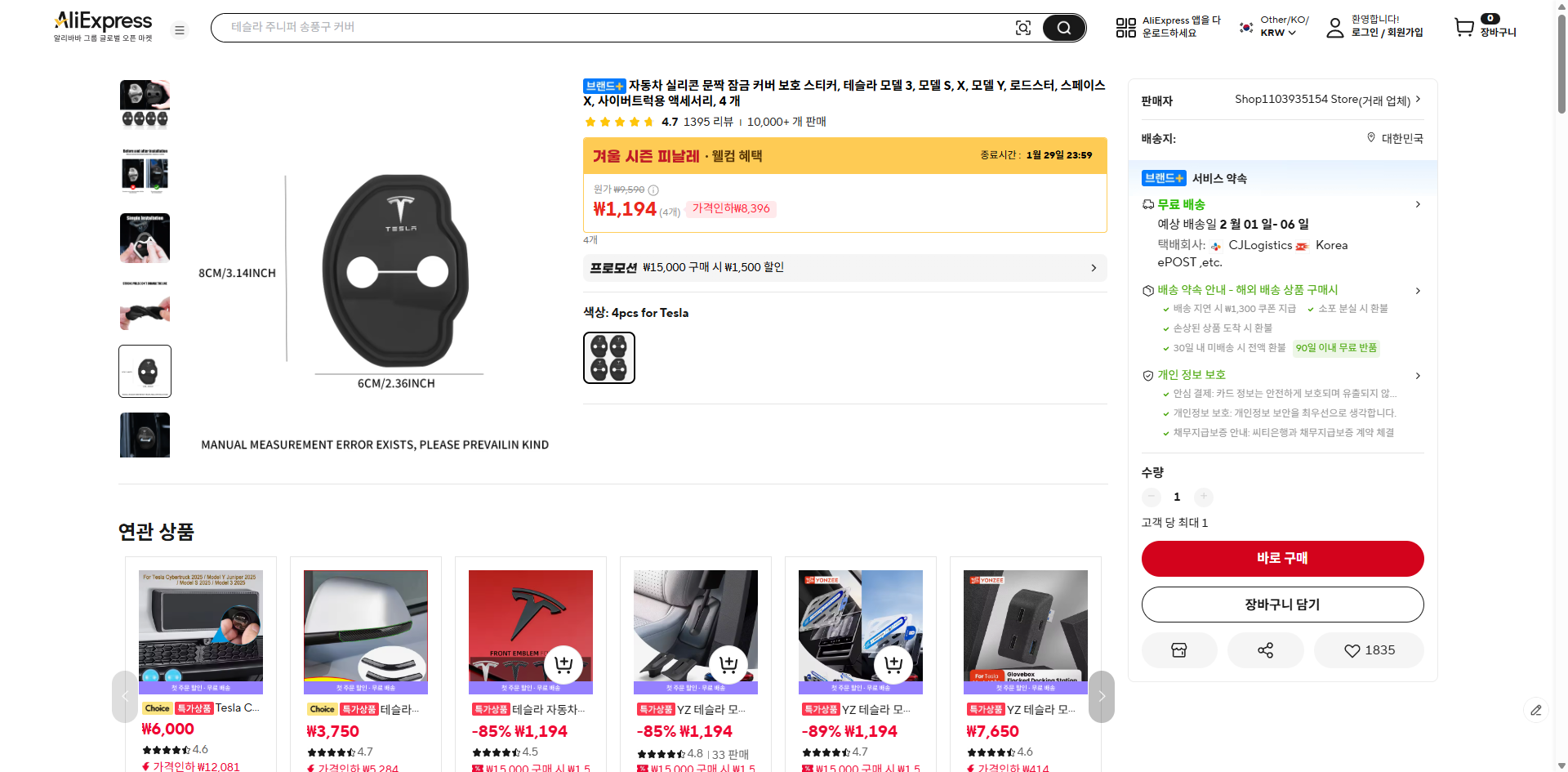
Task: Click the image search camera icon
Action: (x=1022, y=28)
